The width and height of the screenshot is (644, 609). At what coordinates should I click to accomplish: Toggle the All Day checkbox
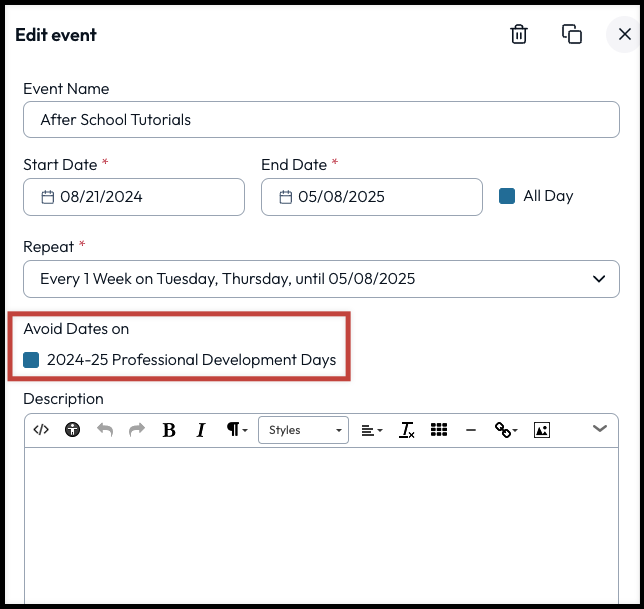[507, 196]
